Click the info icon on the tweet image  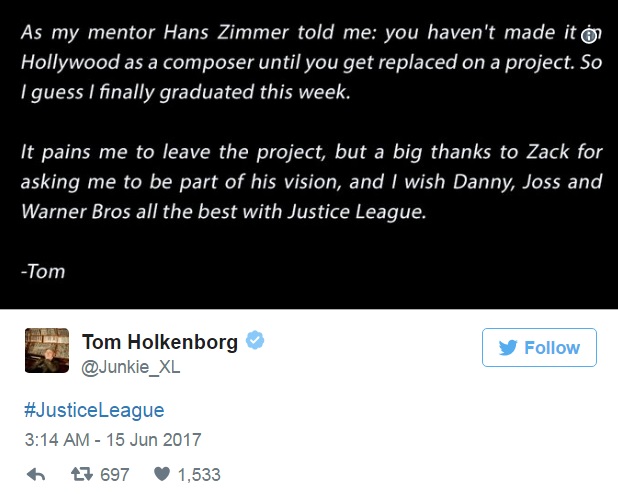coord(589,36)
